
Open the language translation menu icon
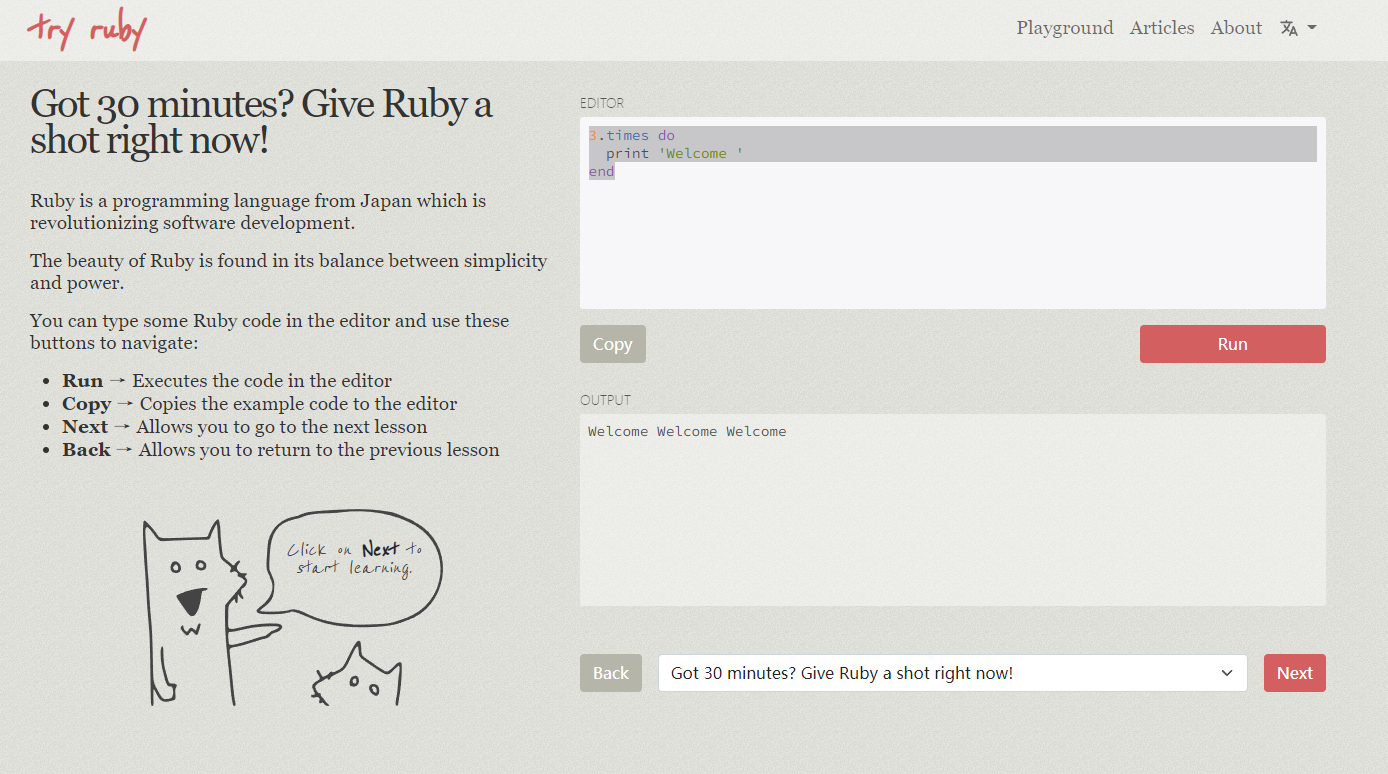(1298, 28)
